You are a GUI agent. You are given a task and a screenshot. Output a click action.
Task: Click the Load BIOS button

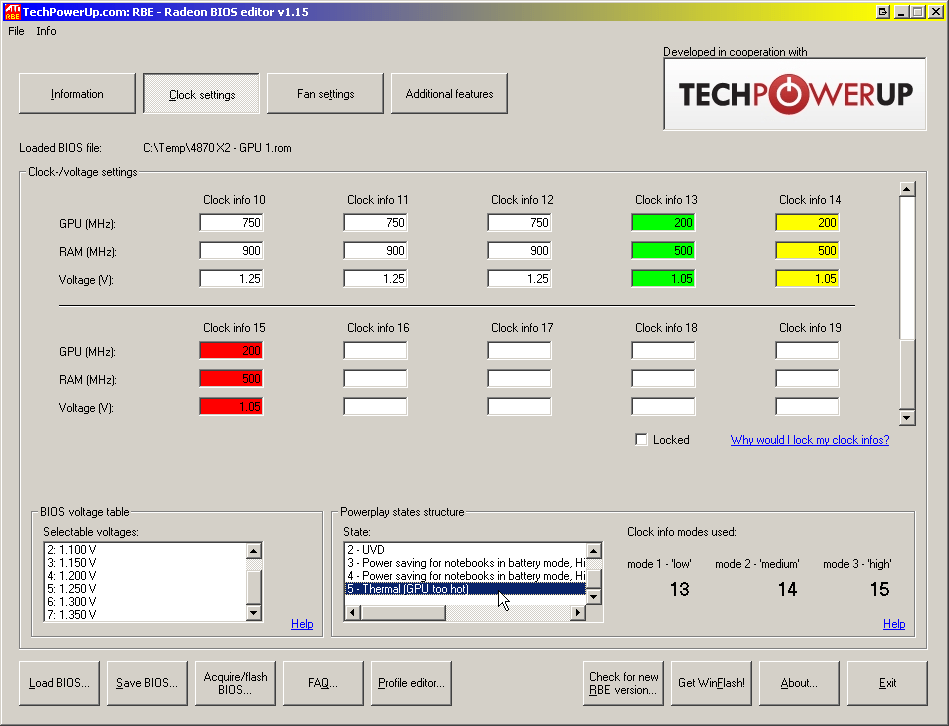tap(59, 682)
